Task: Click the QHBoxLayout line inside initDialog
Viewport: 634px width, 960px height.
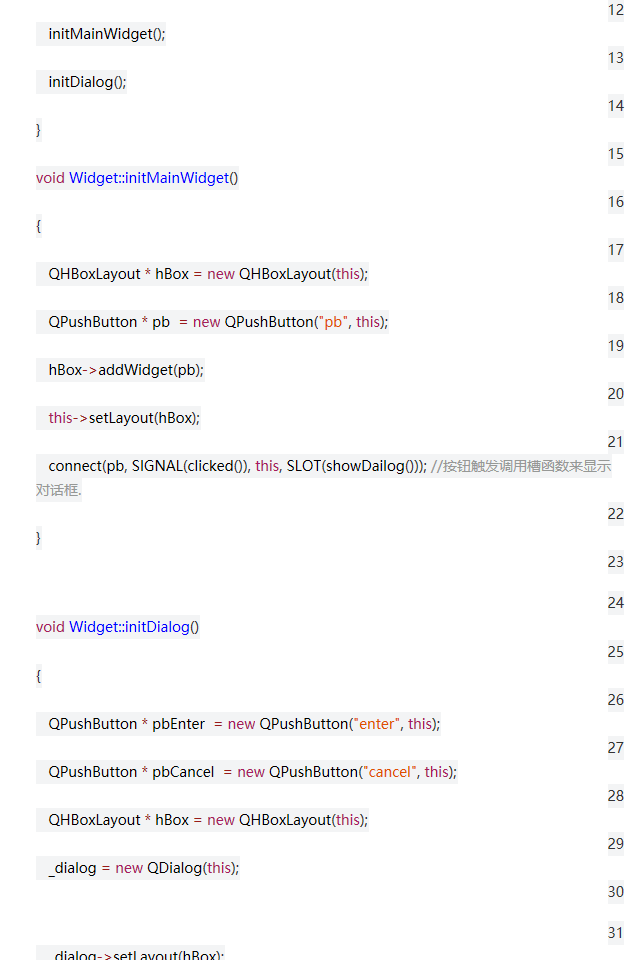Action: coord(208,820)
